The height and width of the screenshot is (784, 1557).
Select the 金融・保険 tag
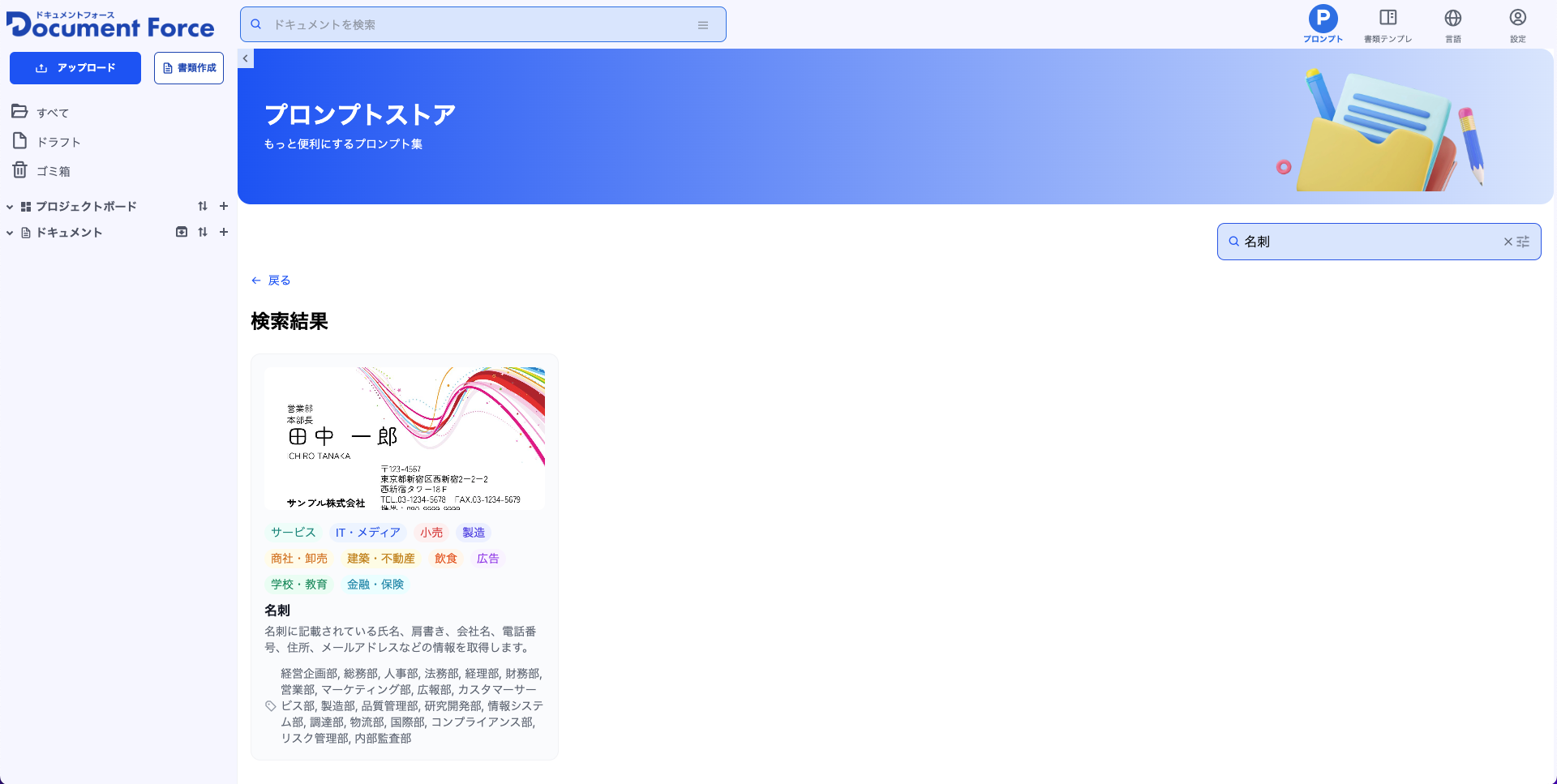tap(375, 585)
